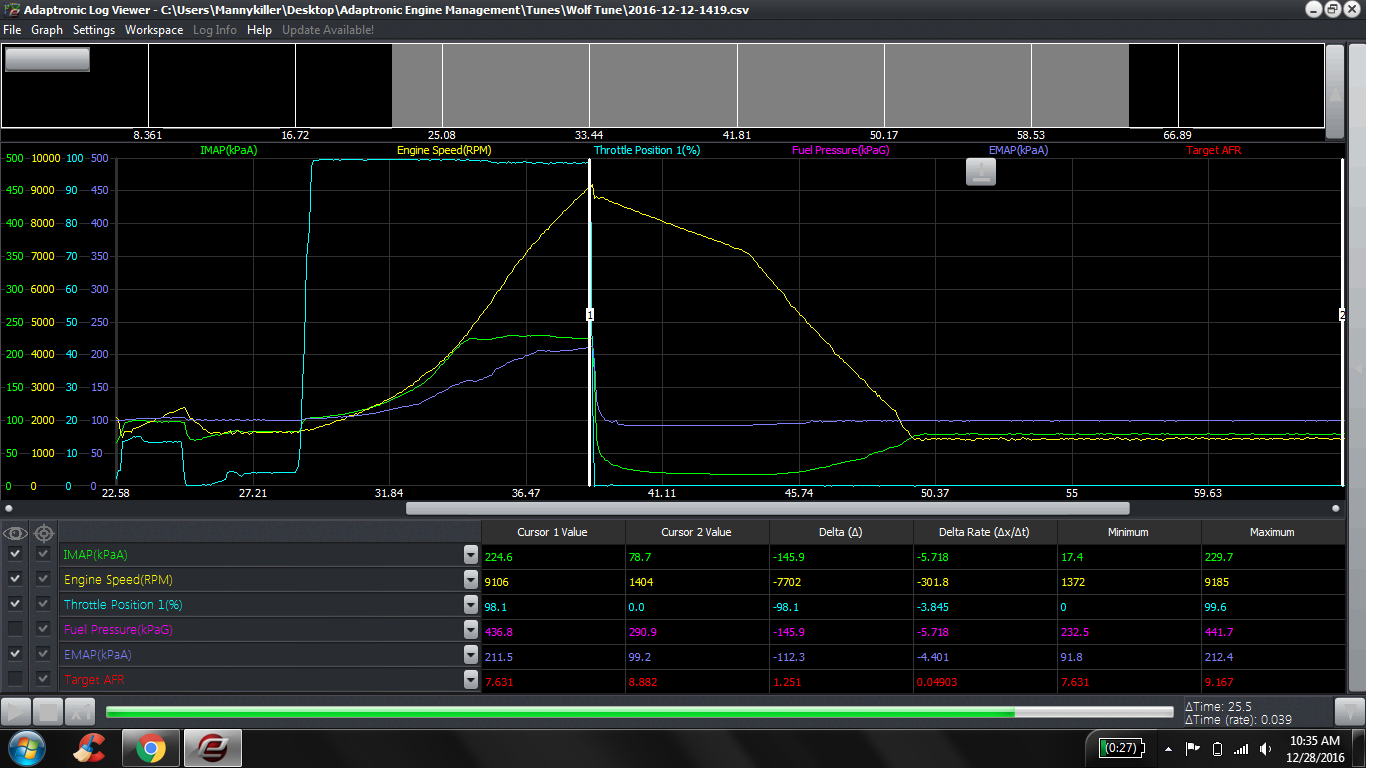Click the Update Available! link

click(x=328, y=30)
